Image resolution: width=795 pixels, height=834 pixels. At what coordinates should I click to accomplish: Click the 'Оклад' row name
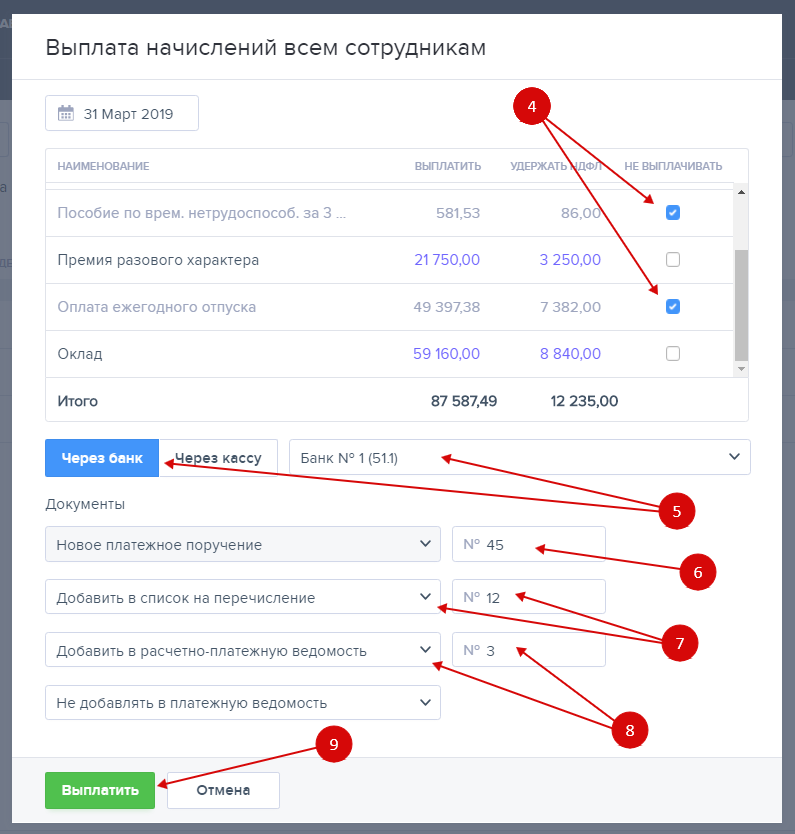point(80,354)
